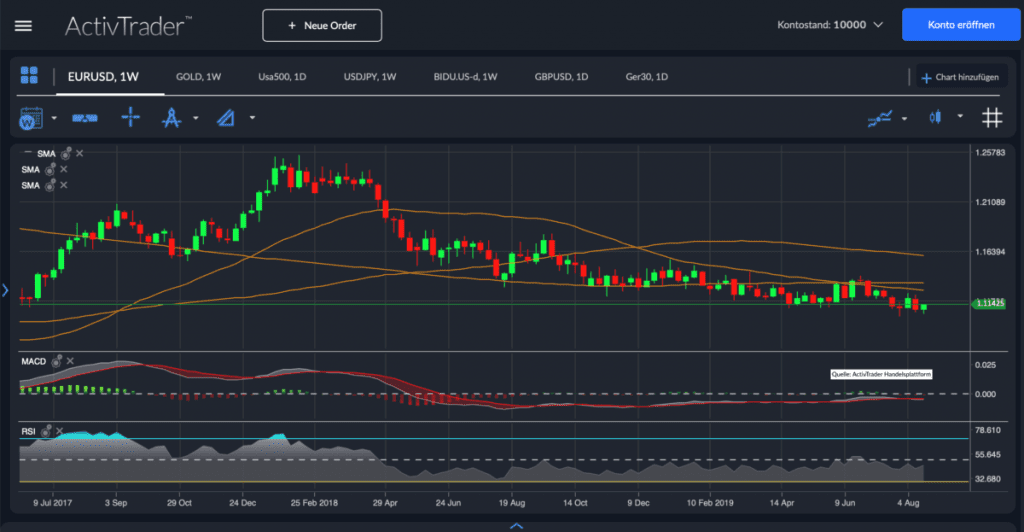Click the RSI 78.610 axis value

(987, 430)
